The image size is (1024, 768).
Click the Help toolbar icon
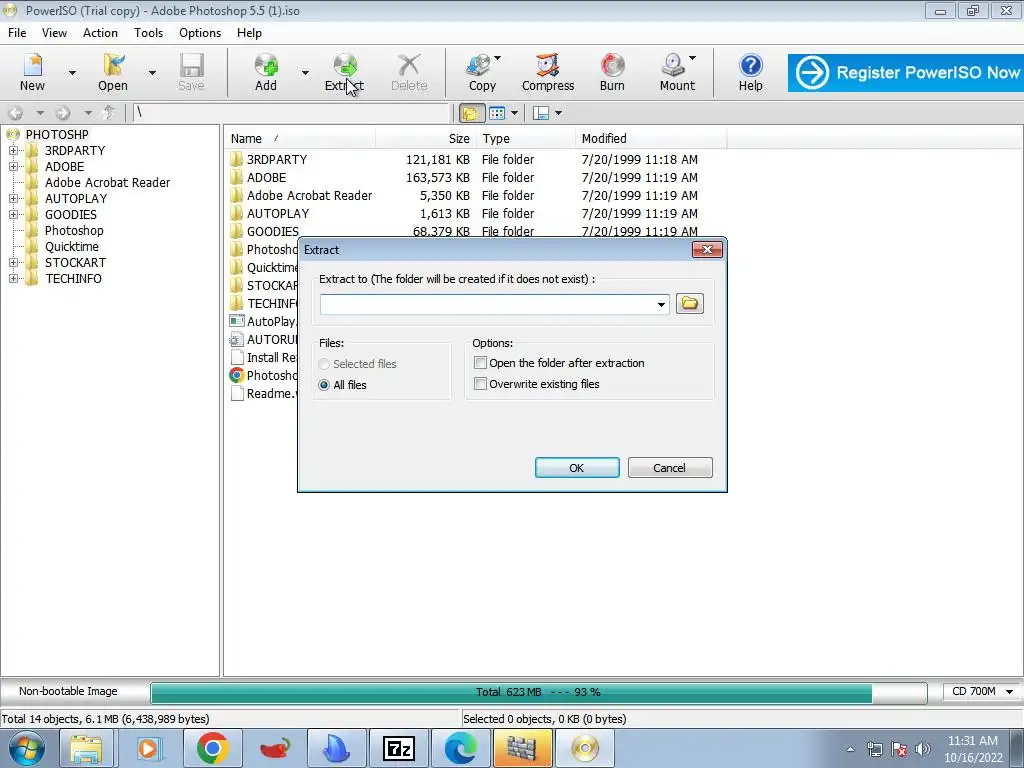[750, 72]
